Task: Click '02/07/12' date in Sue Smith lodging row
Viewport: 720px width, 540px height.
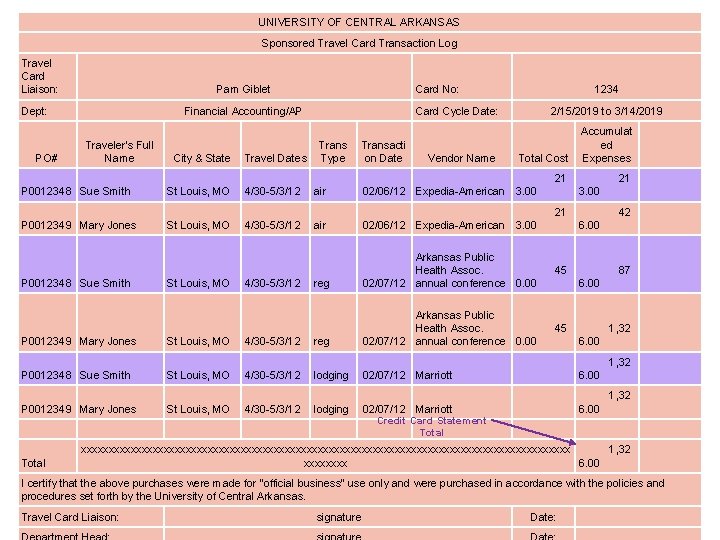Action: coord(384,369)
